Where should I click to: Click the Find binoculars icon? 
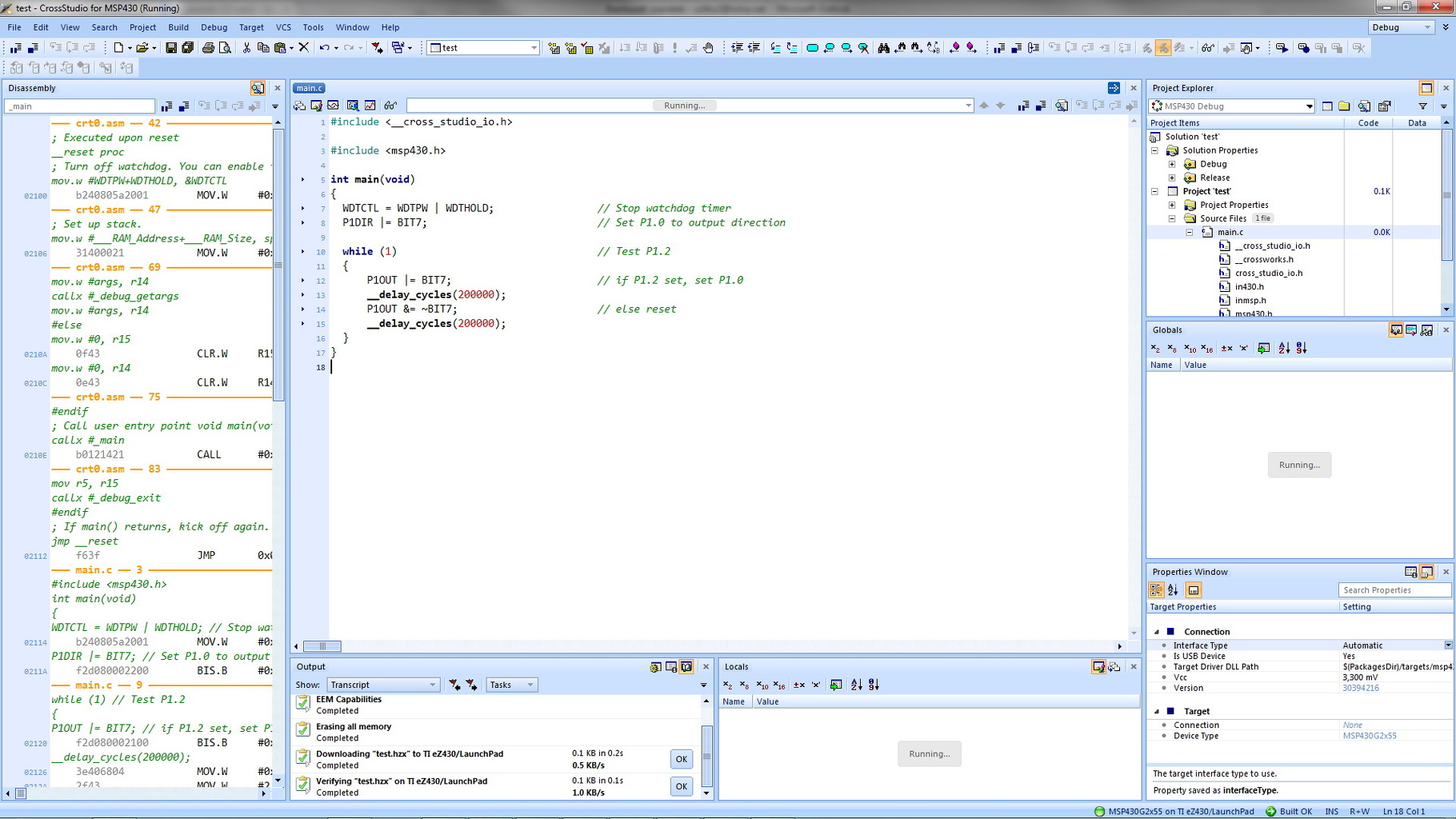[883, 48]
